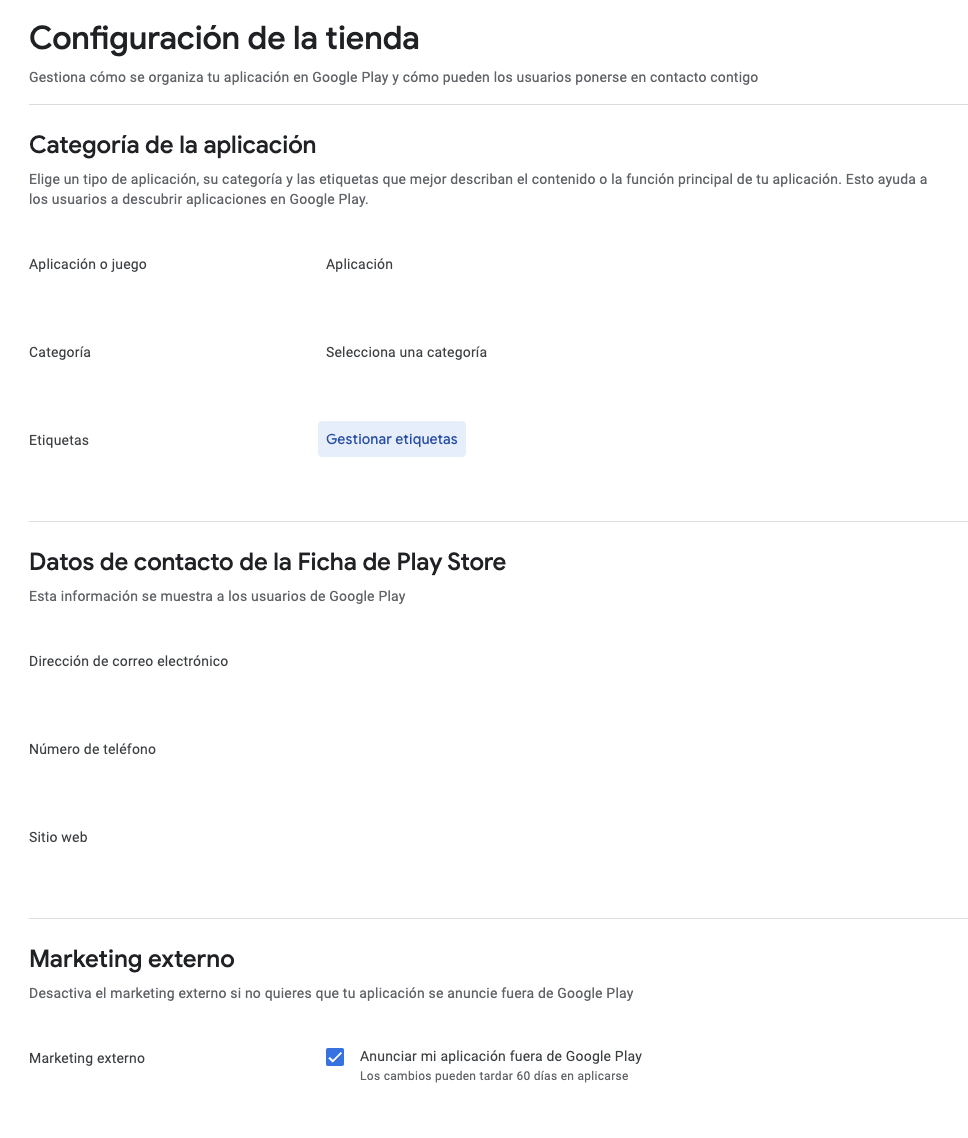The height and width of the screenshot is (1138, 968).
Task: Click the Aplicación o juego label
Action: point(88,264)
